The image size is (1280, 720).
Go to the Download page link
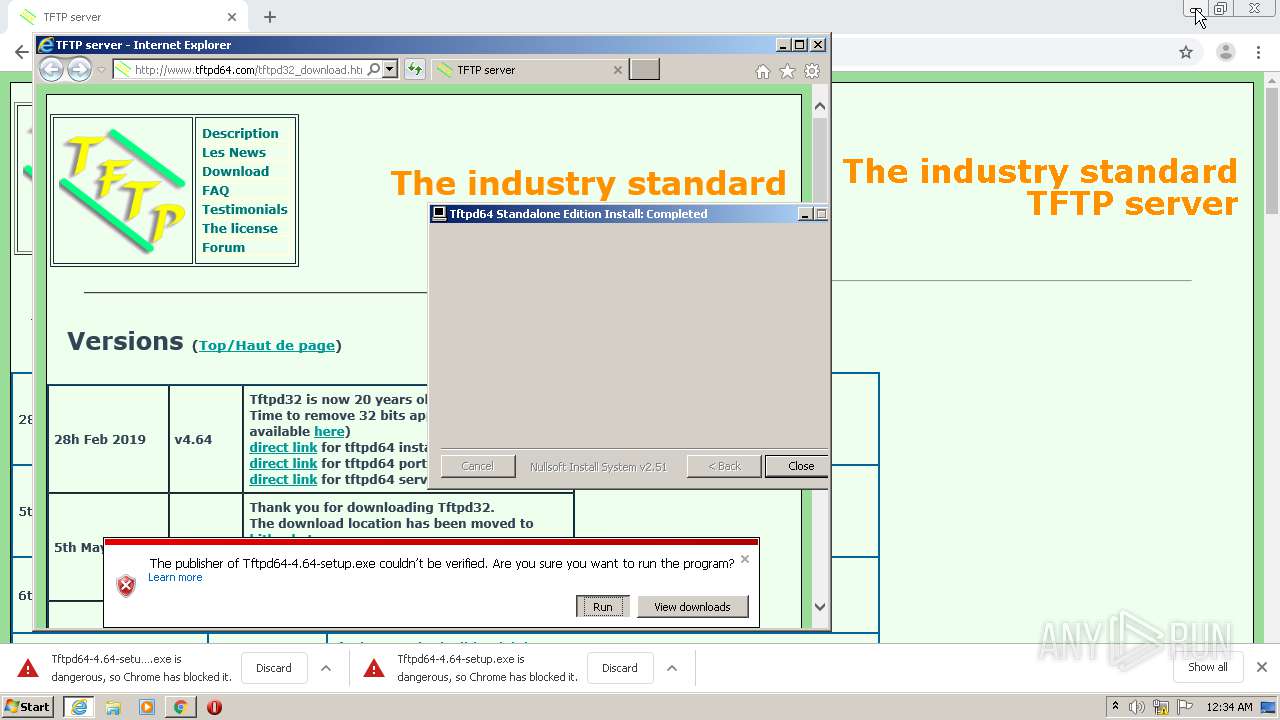click(235, 171)
